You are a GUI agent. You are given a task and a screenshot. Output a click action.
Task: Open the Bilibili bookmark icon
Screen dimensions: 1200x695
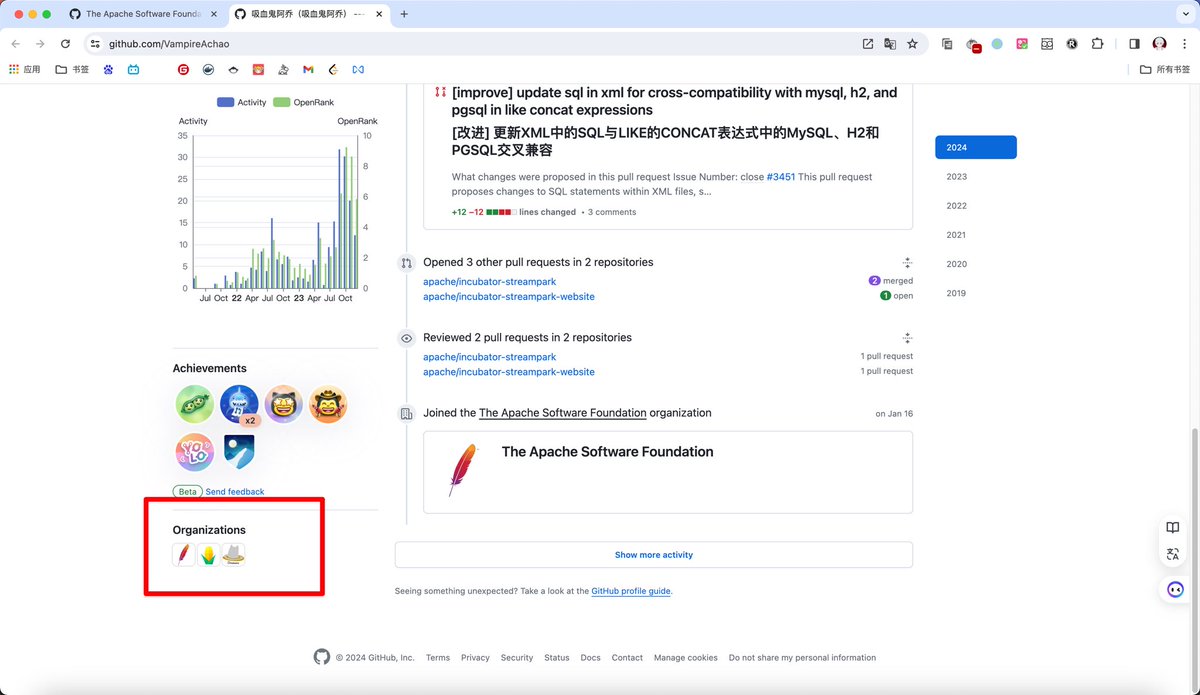(x=133, y=69)
